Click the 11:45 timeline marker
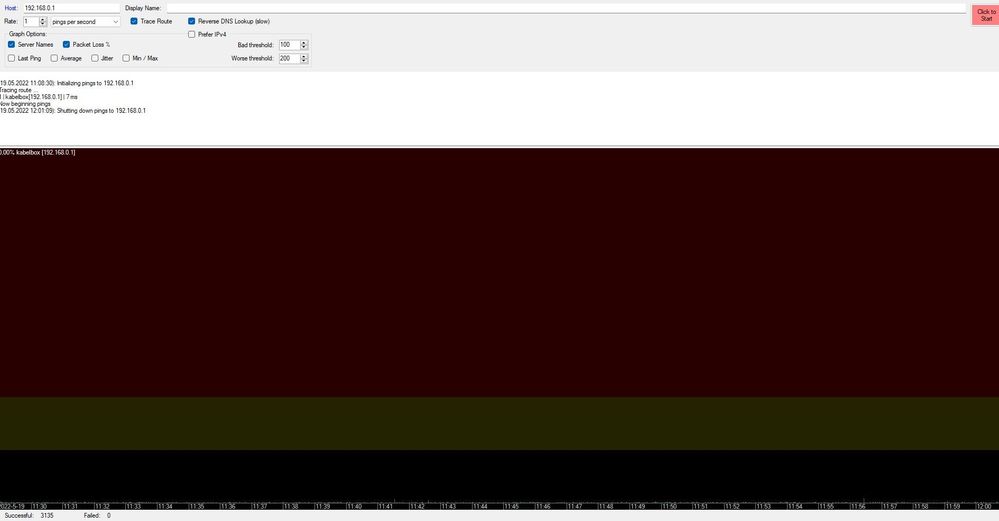Image resolution: width=999 pixels, height=521 pixels. [512, 506]
